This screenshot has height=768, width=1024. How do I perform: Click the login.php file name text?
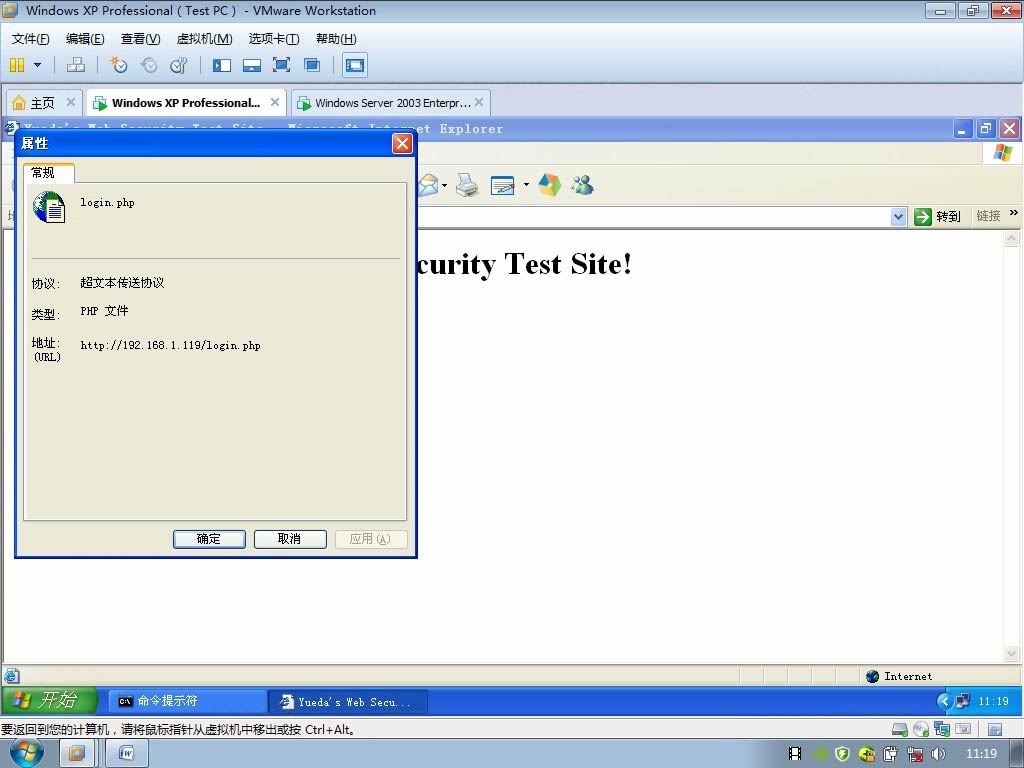[x=107, y=202]
